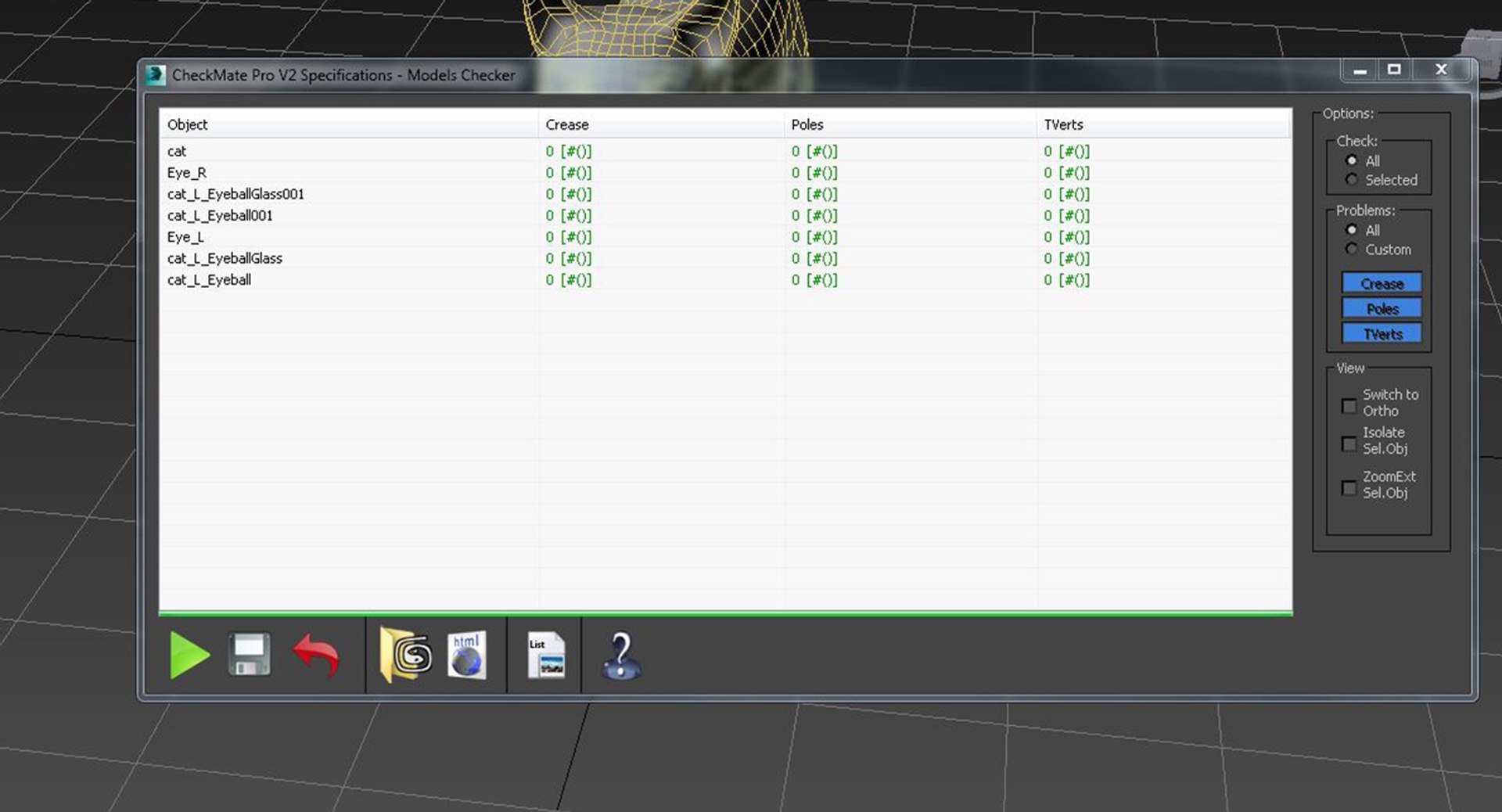Select the Problems Custom radio button

tap(1351, 249)
